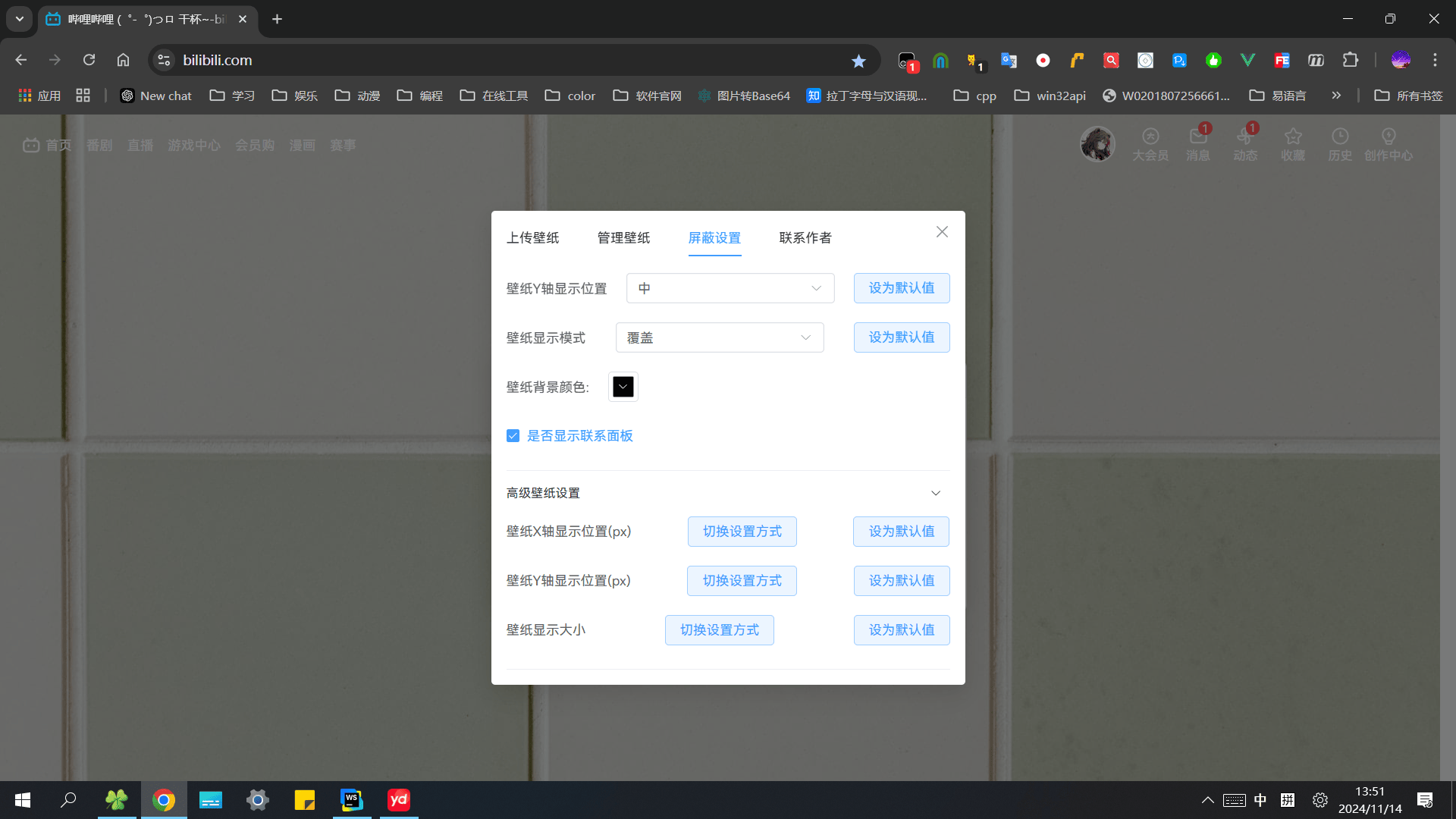The height and width of the screenshot is (819, 1456).
Task: Open the Chrome extensions puzzle icon
Action: point(1351,60)
